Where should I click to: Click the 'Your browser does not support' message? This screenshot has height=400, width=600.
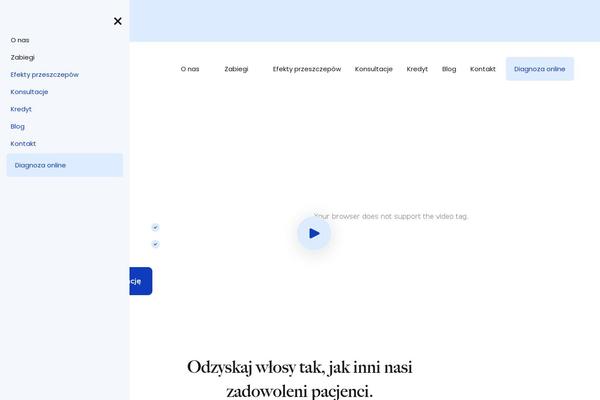(x=391, y=216)
